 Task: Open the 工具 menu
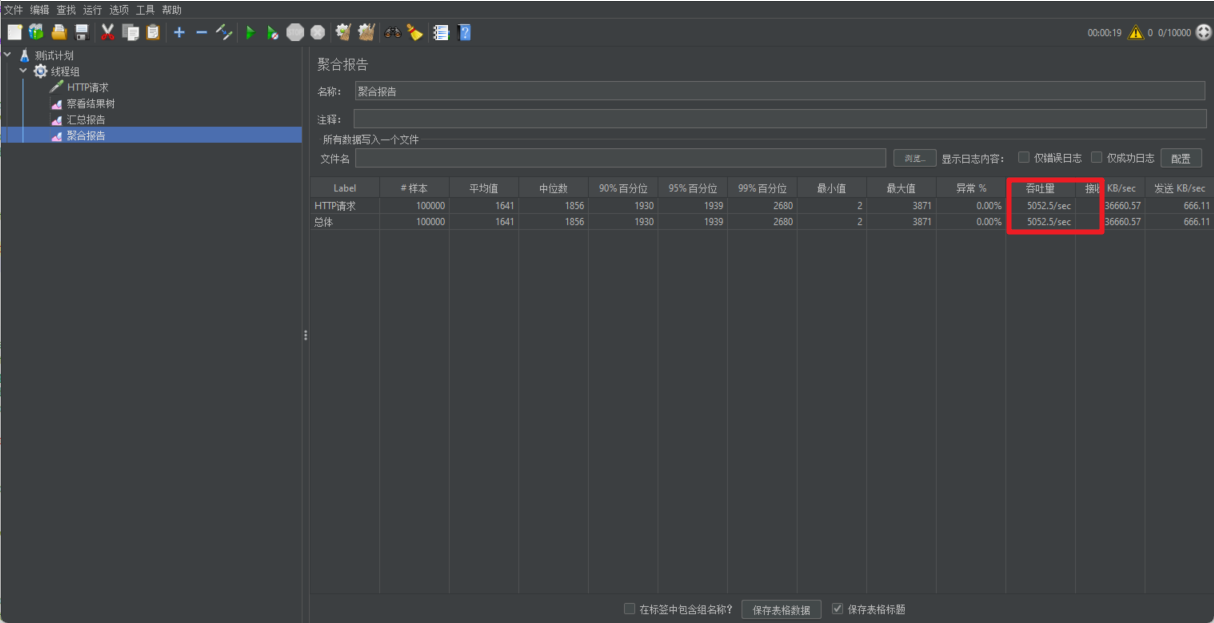(x=146, y=9)
